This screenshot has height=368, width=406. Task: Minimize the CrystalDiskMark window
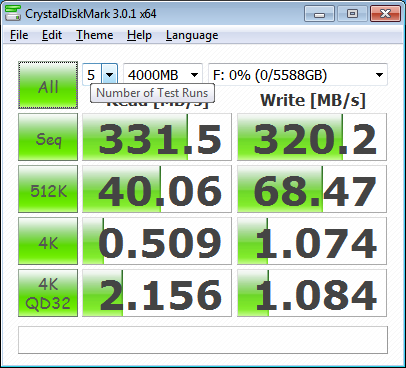[319, 14]
